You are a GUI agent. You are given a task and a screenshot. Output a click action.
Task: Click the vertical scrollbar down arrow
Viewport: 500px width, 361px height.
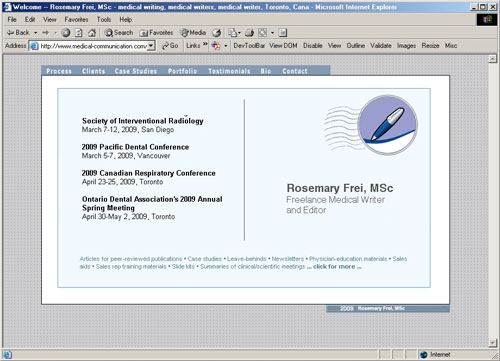pyautogui.click(x=493, y=342)
